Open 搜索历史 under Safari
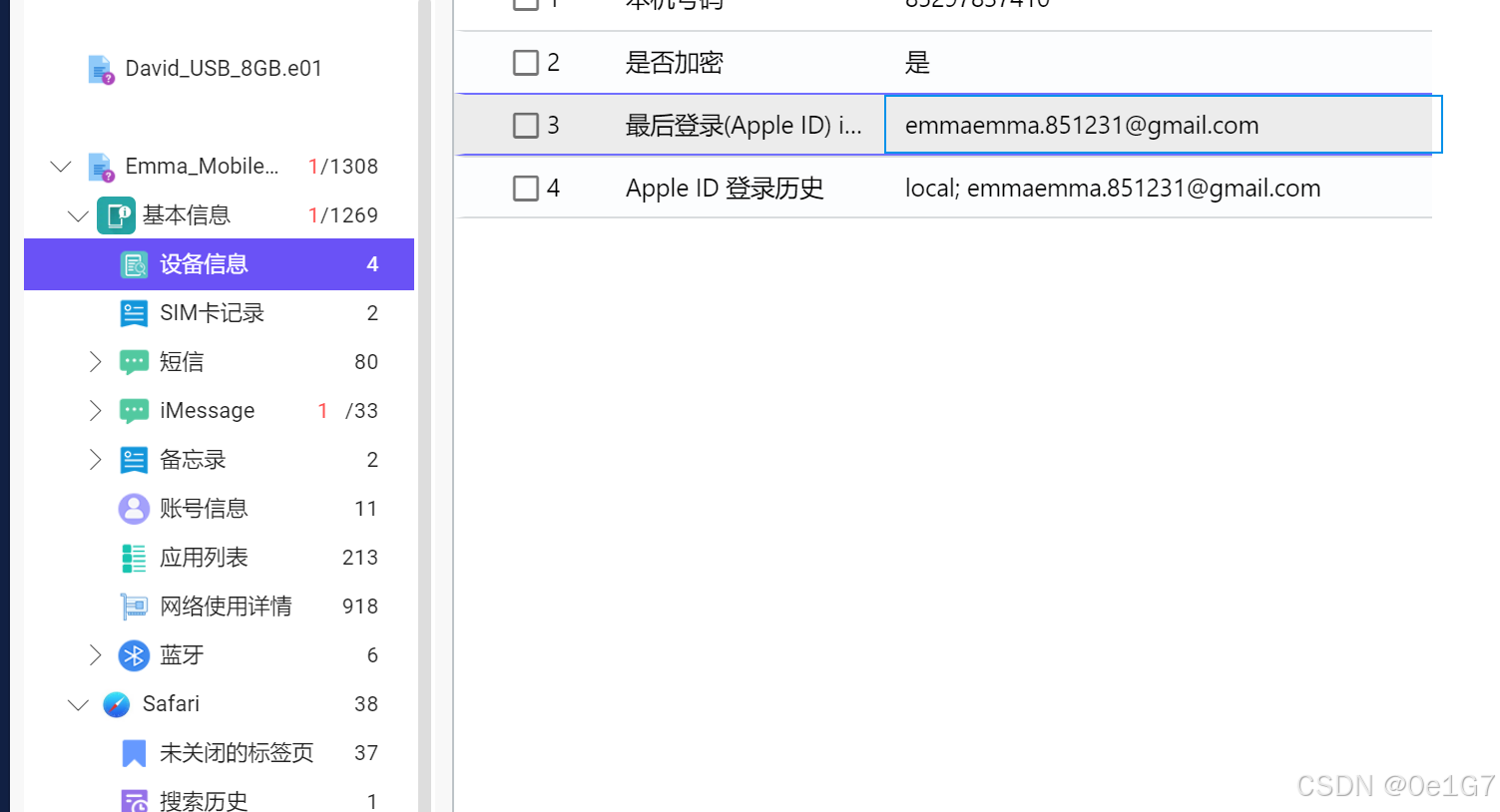Viewport: 1500px width, 812px height. click(x=204, y=801)
